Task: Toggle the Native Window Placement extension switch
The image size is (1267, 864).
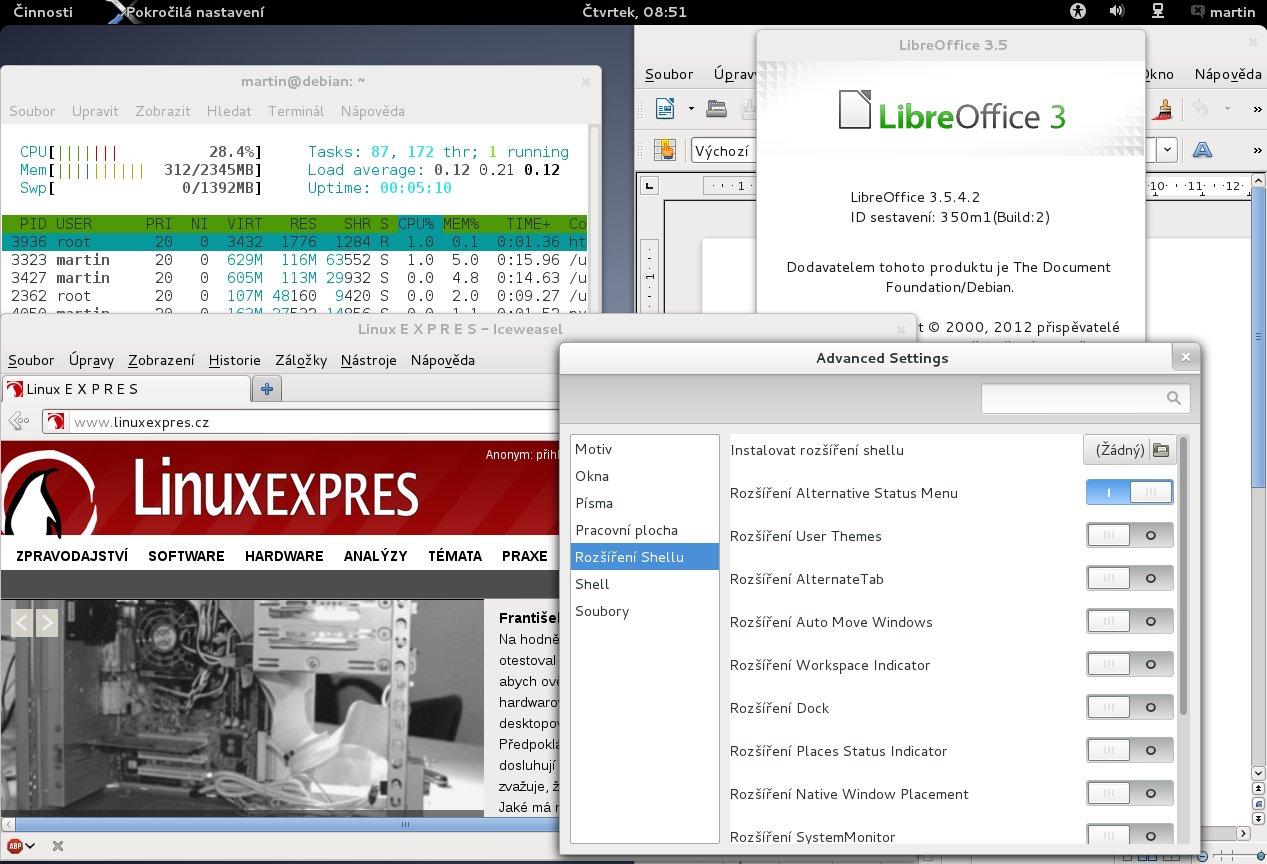Action: (1130, 794)
